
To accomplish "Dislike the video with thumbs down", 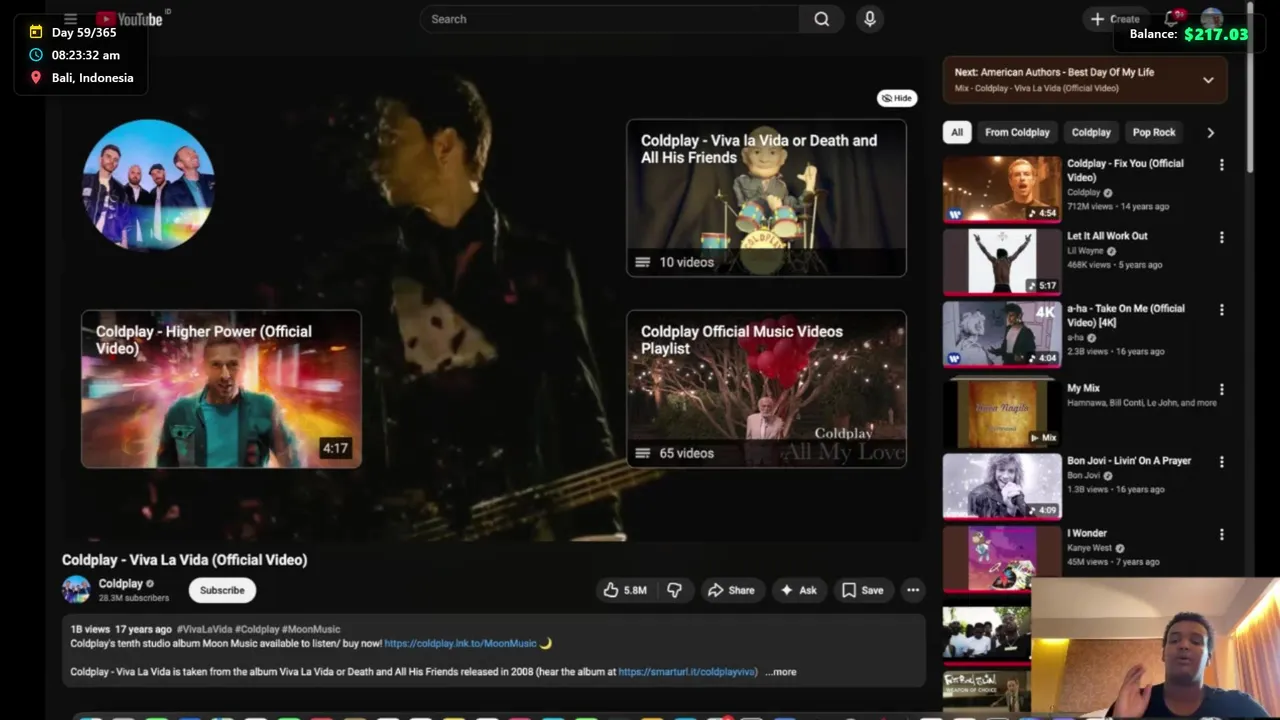I will 675,590.
